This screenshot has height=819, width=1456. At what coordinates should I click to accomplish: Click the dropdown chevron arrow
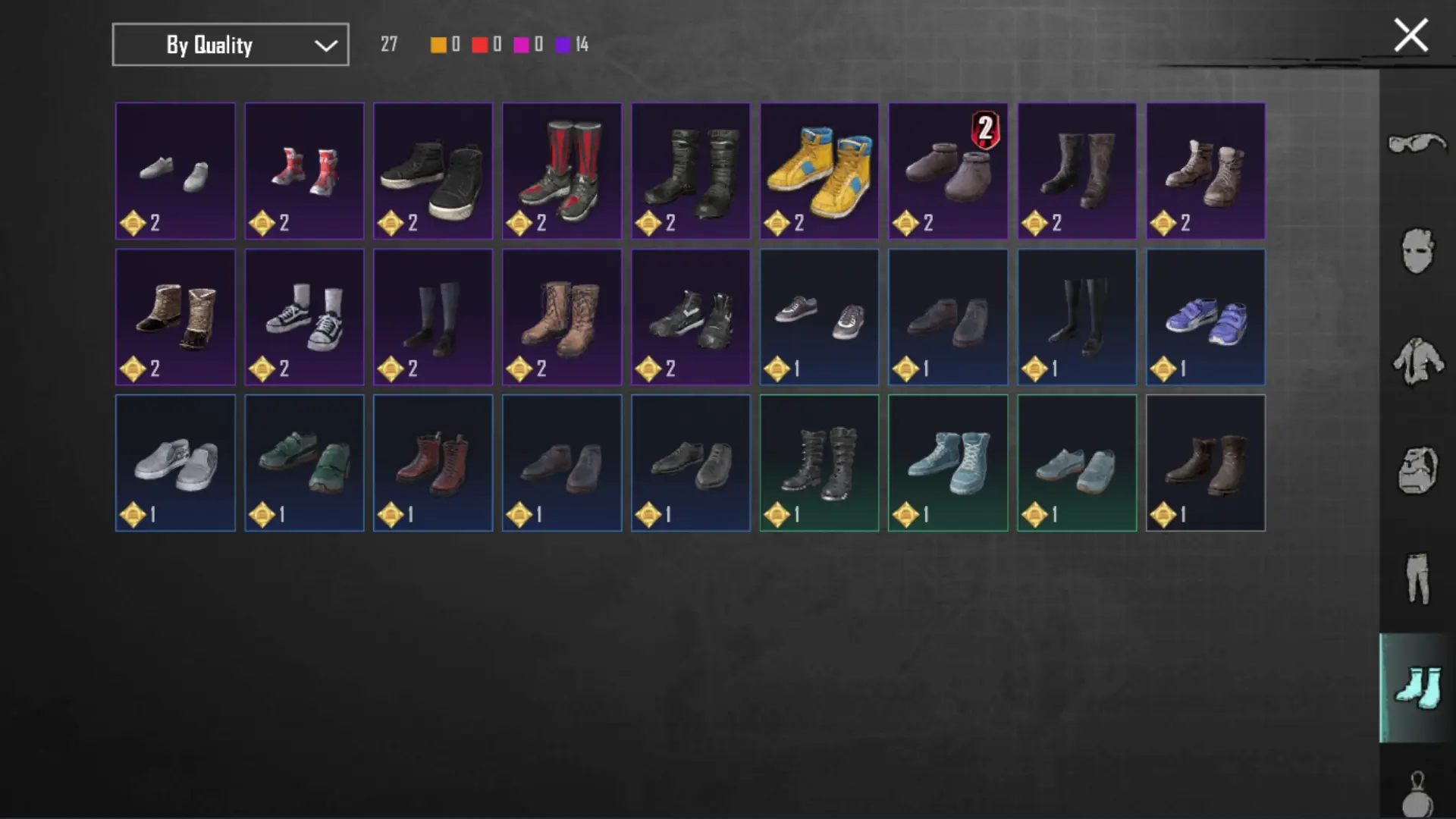coord(326,45)
